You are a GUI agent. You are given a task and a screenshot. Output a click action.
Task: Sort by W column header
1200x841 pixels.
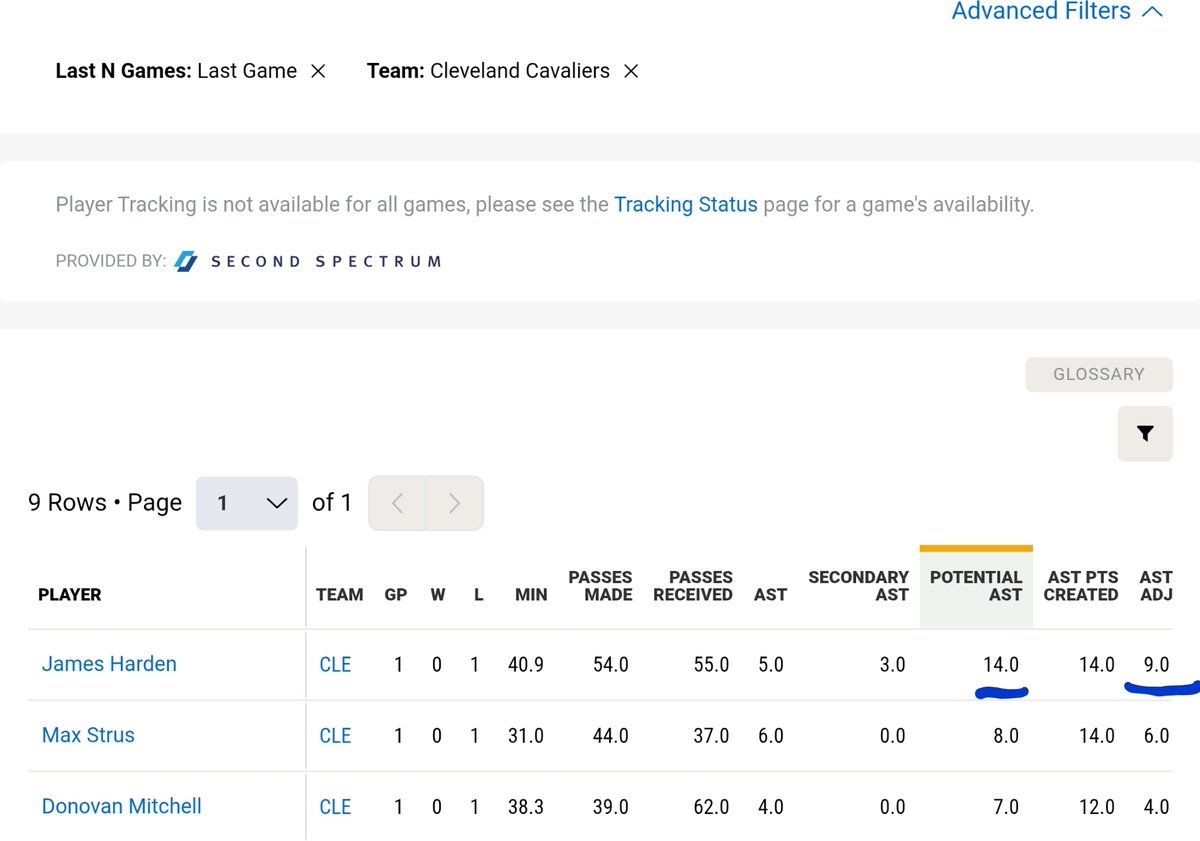(x=438, y=595)
